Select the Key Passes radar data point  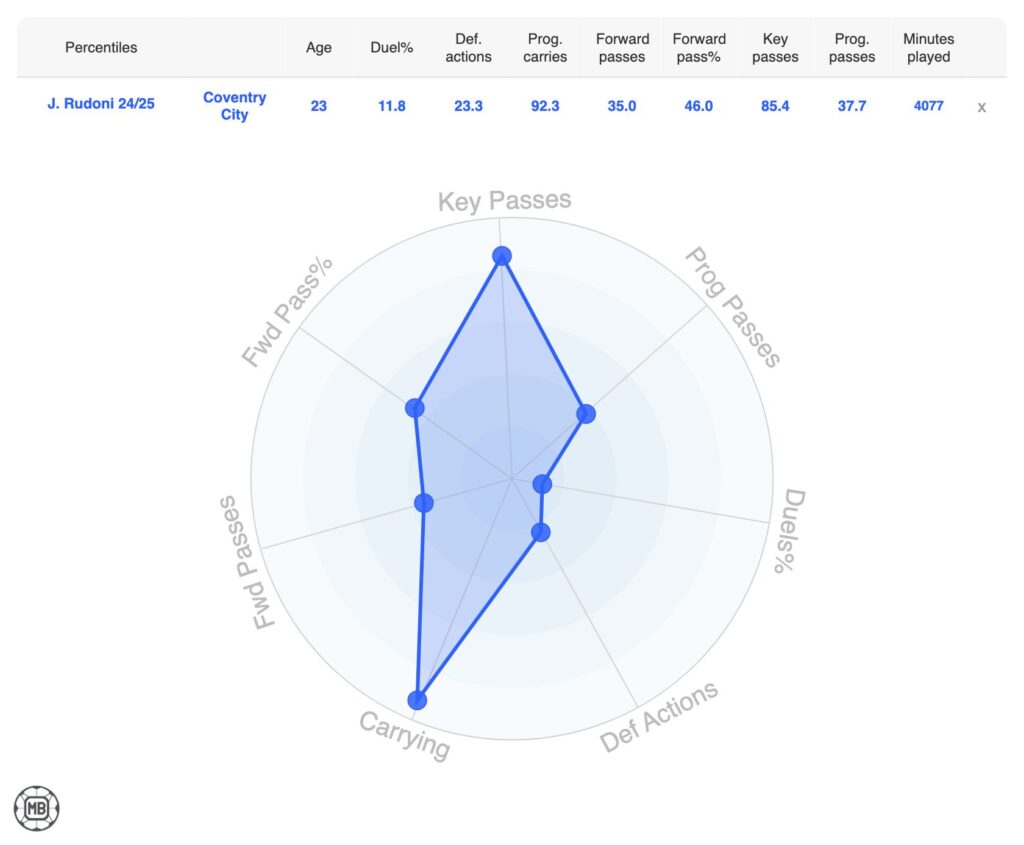502,256
